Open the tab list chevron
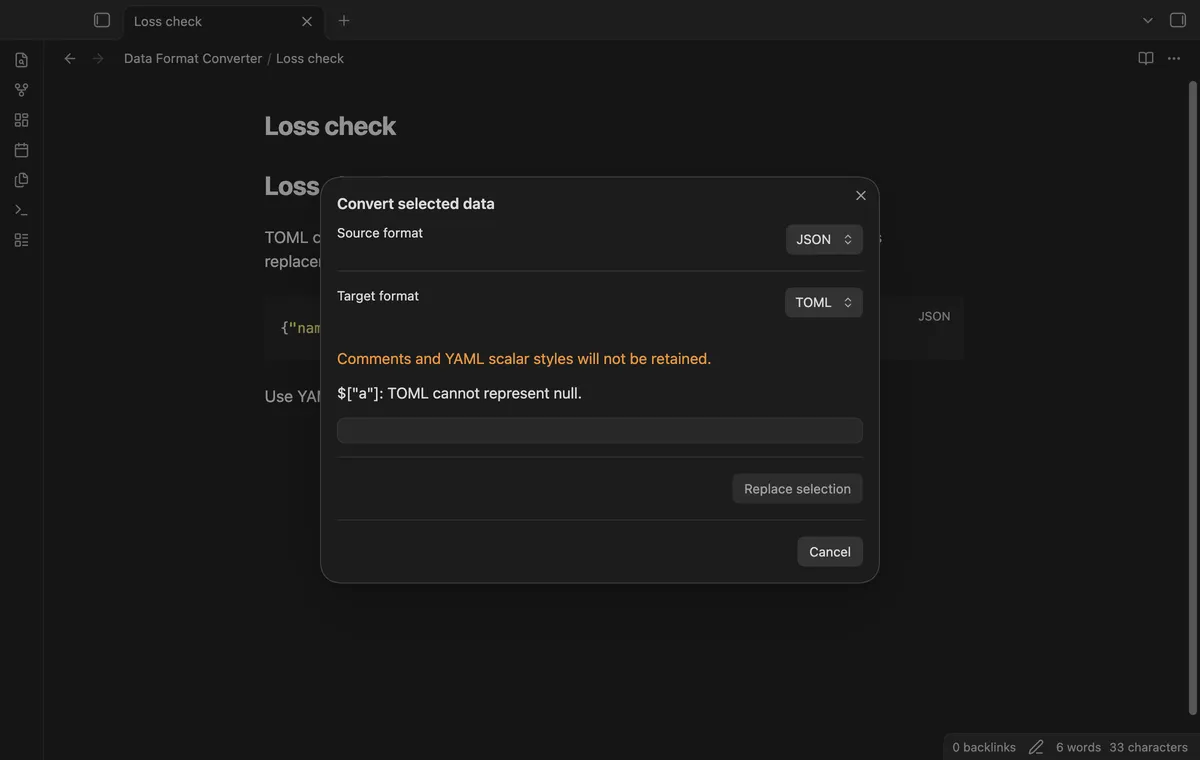This screenshot has width=1200, height=760. click(x=1148, y=20)
